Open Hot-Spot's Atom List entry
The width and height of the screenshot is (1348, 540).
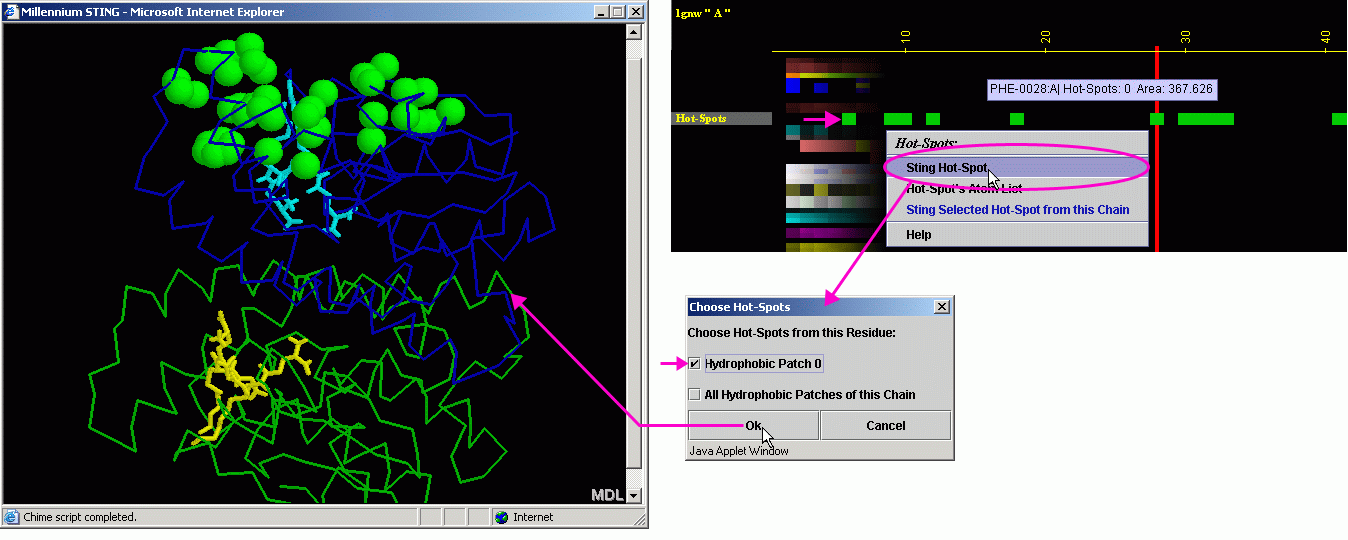[1017, 189]
